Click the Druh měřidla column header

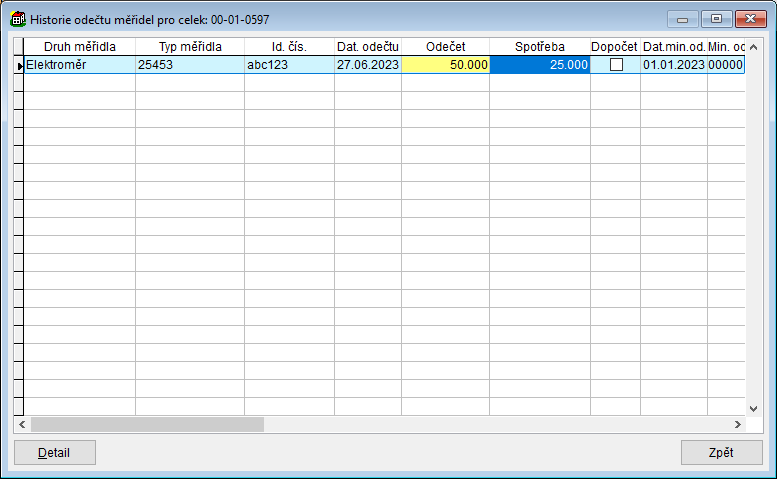pos(80,46)
